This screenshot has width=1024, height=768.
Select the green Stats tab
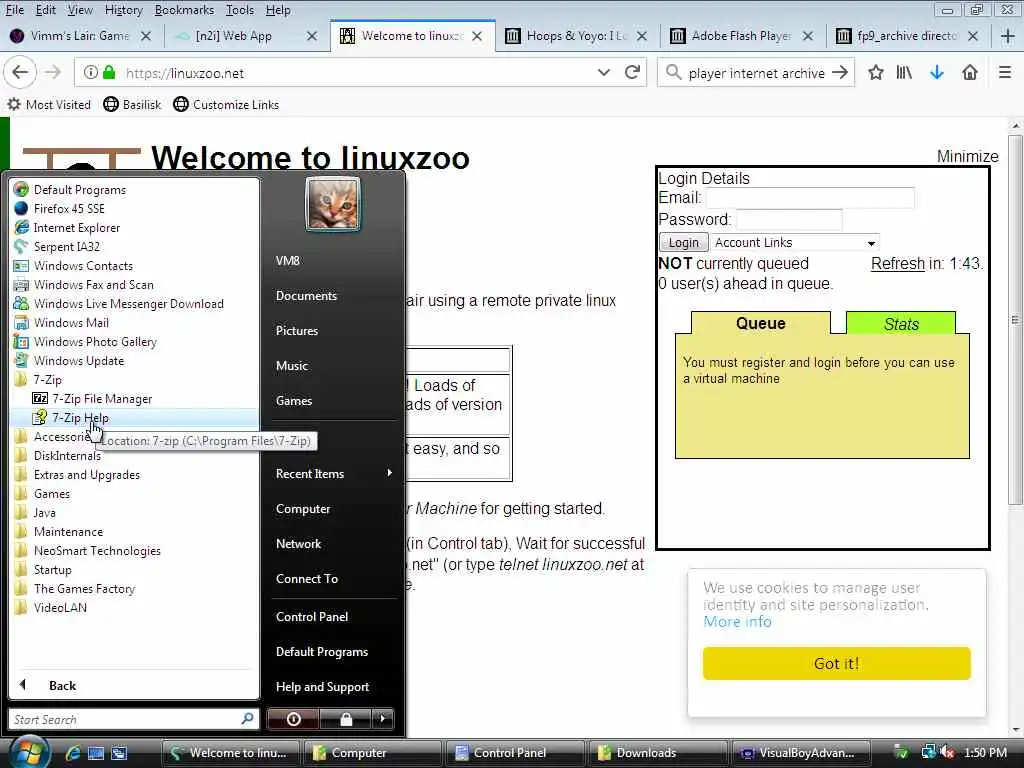(901, 323)
